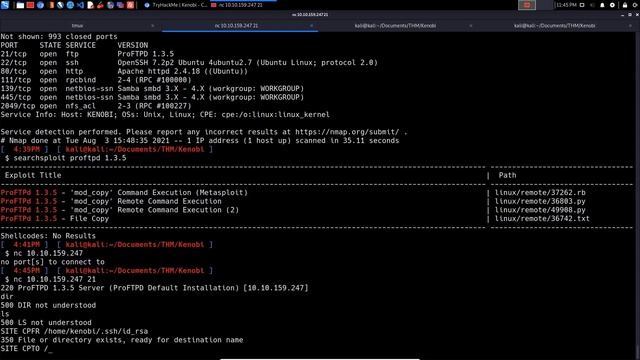Open the power manager tray icon
The height and width of the screenshot is (360, 640).
(612, 5)
